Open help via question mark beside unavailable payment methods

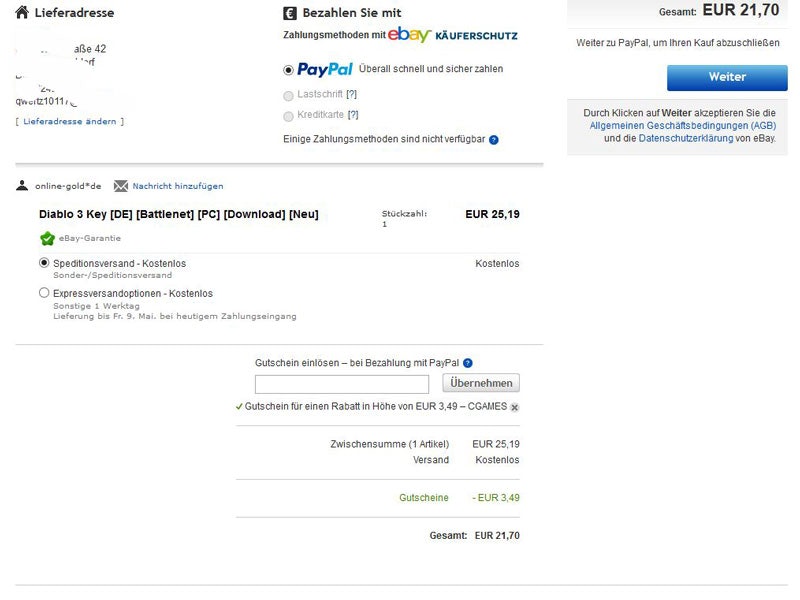click(x=493, y=142)
